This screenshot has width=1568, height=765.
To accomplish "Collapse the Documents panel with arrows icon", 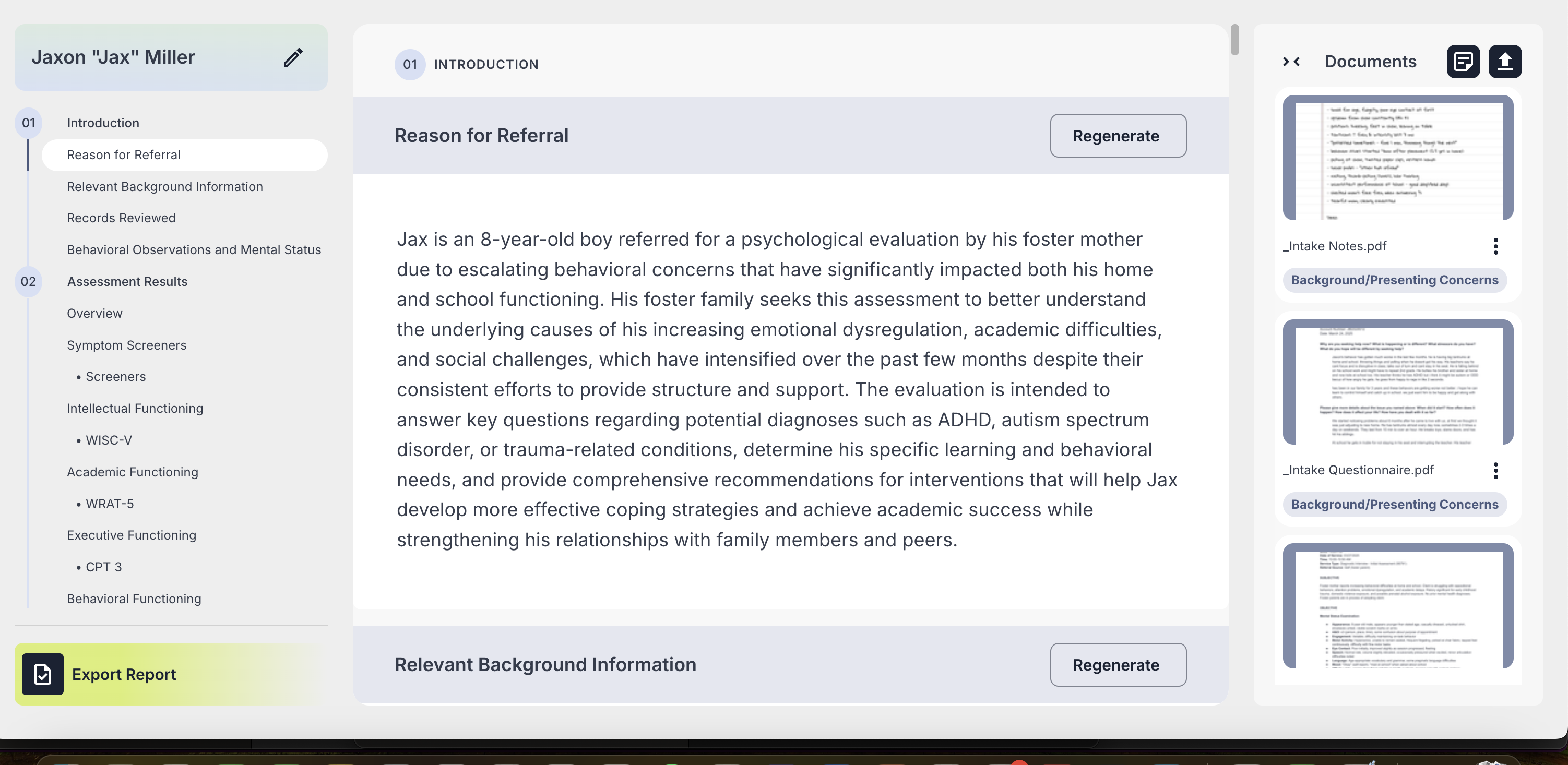I will click(1291, 62).
